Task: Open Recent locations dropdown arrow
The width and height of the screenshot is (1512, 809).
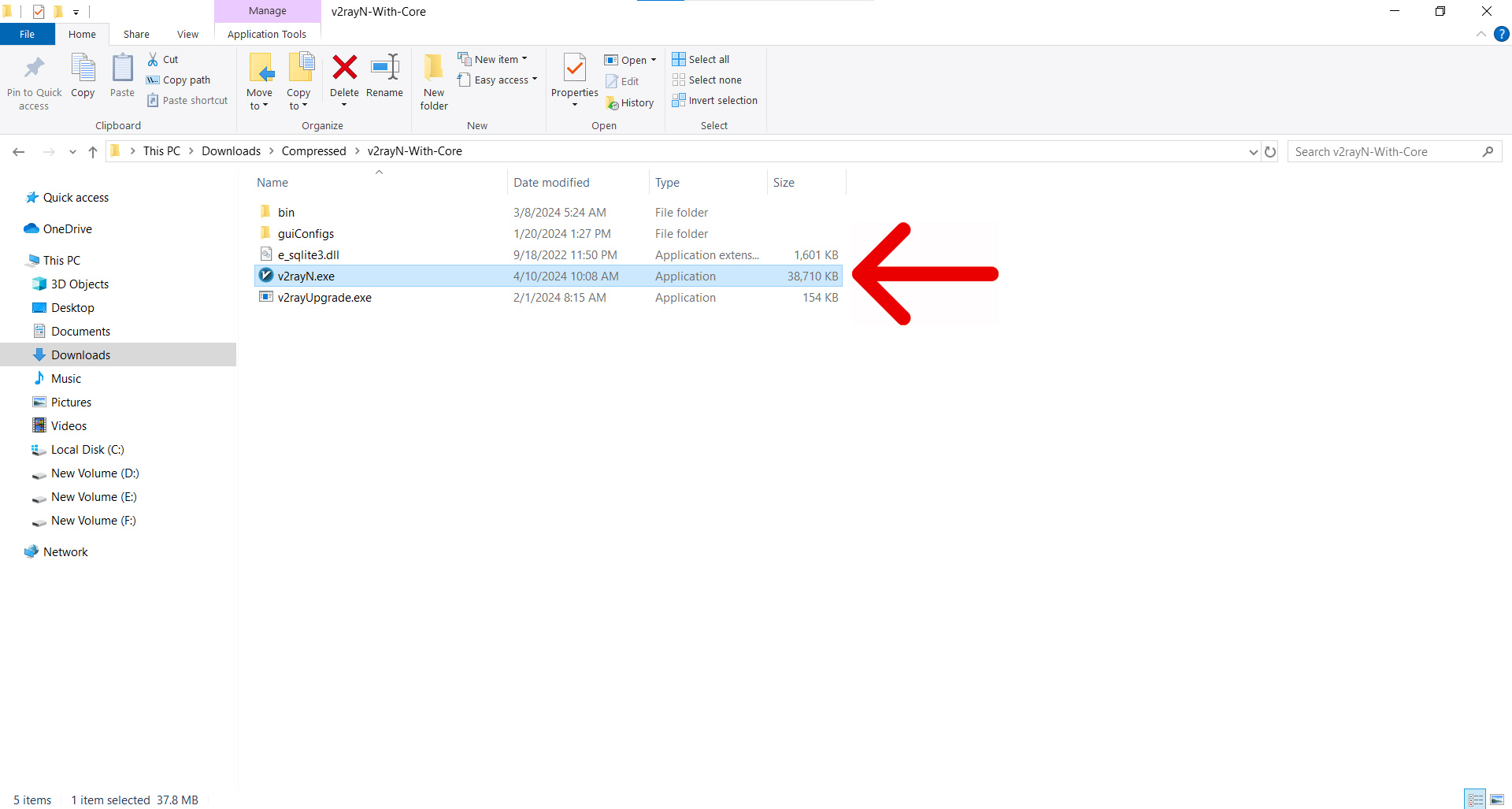Action: pyautogui.click(x=72, y=151)
